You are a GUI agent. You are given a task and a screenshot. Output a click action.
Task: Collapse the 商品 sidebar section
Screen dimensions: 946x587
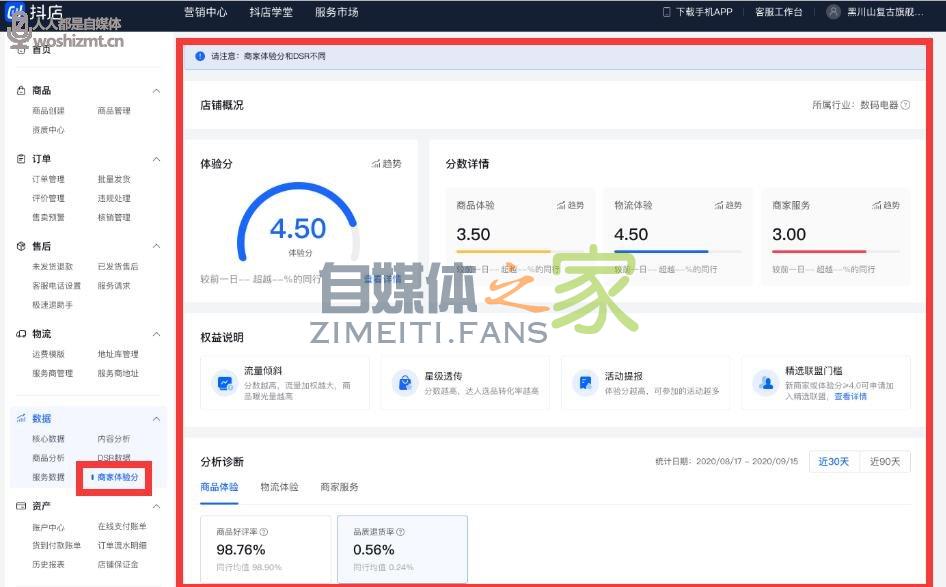pos(156,91)
